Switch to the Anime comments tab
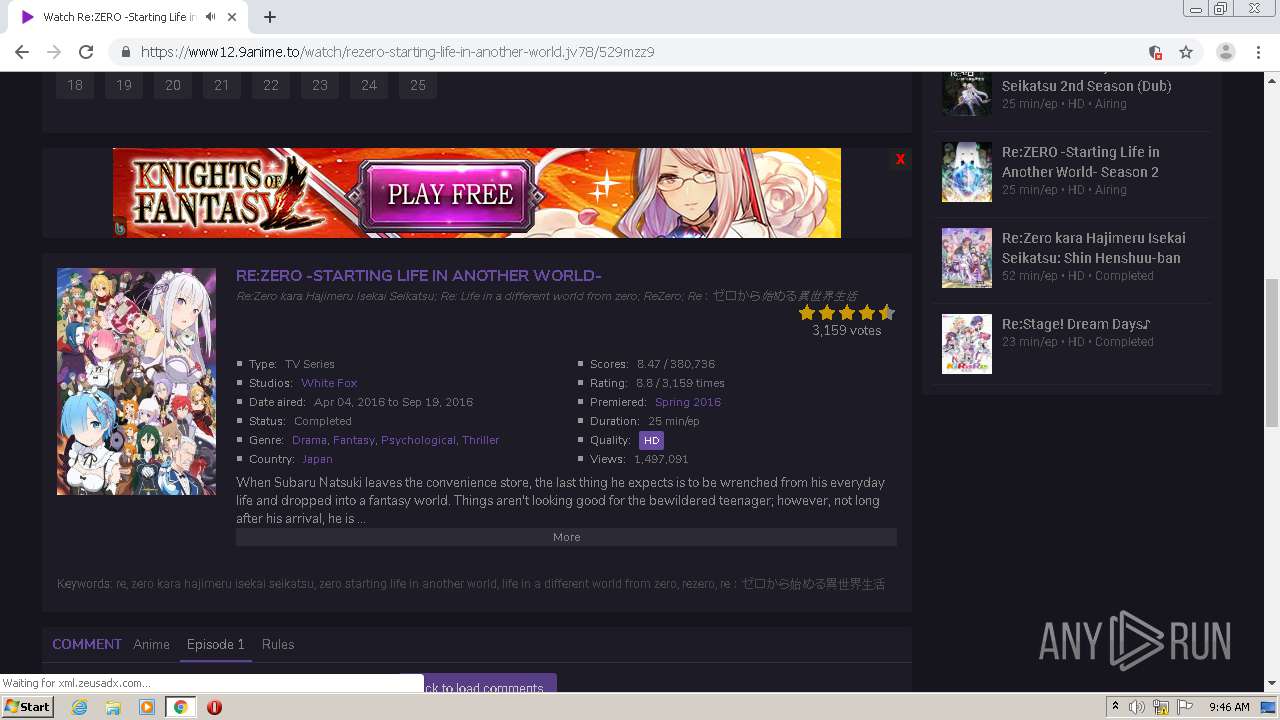Screen dimensions: 1280x720 (x=152, y=645)
